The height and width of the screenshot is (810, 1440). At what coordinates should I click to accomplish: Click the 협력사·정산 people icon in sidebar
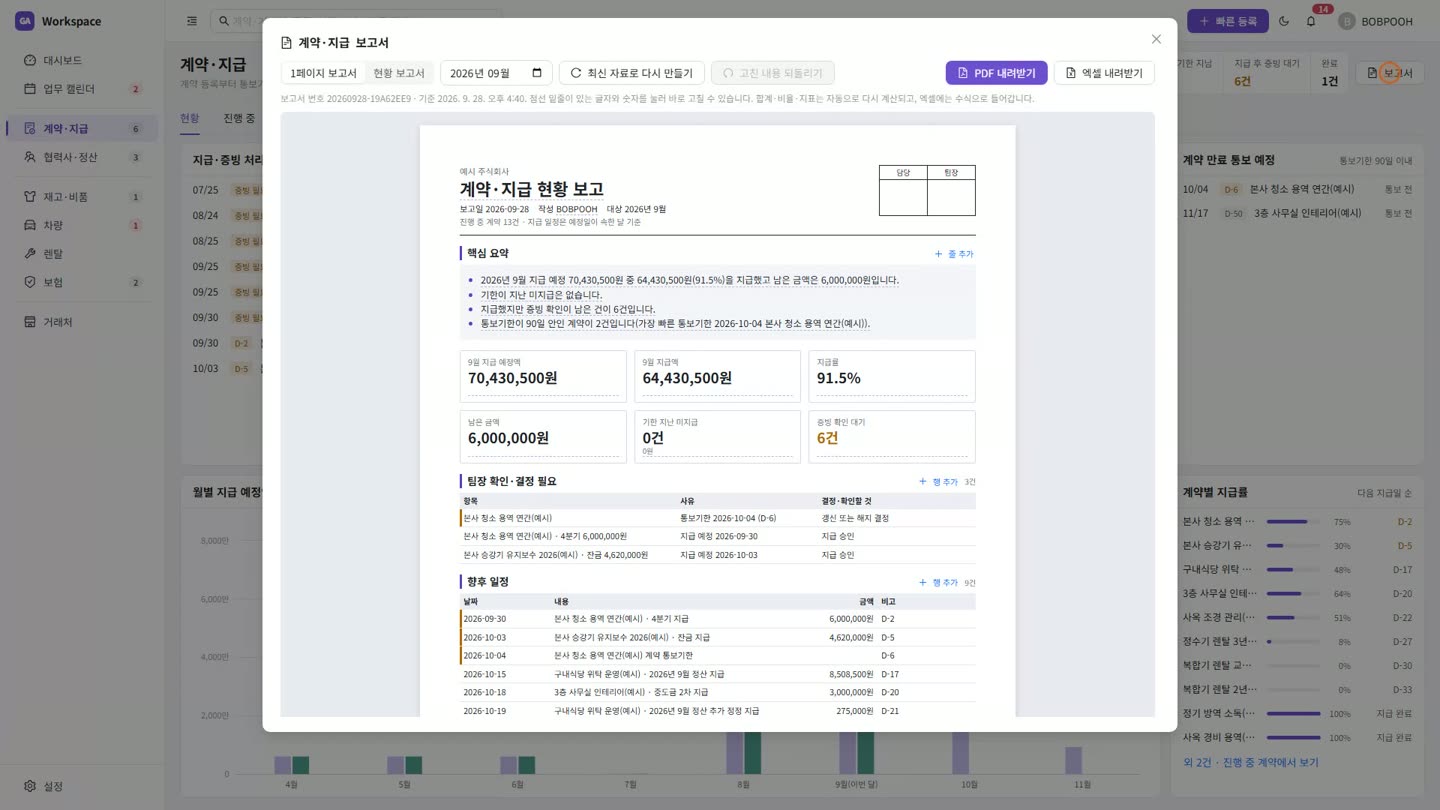click(x=30, y=157)
